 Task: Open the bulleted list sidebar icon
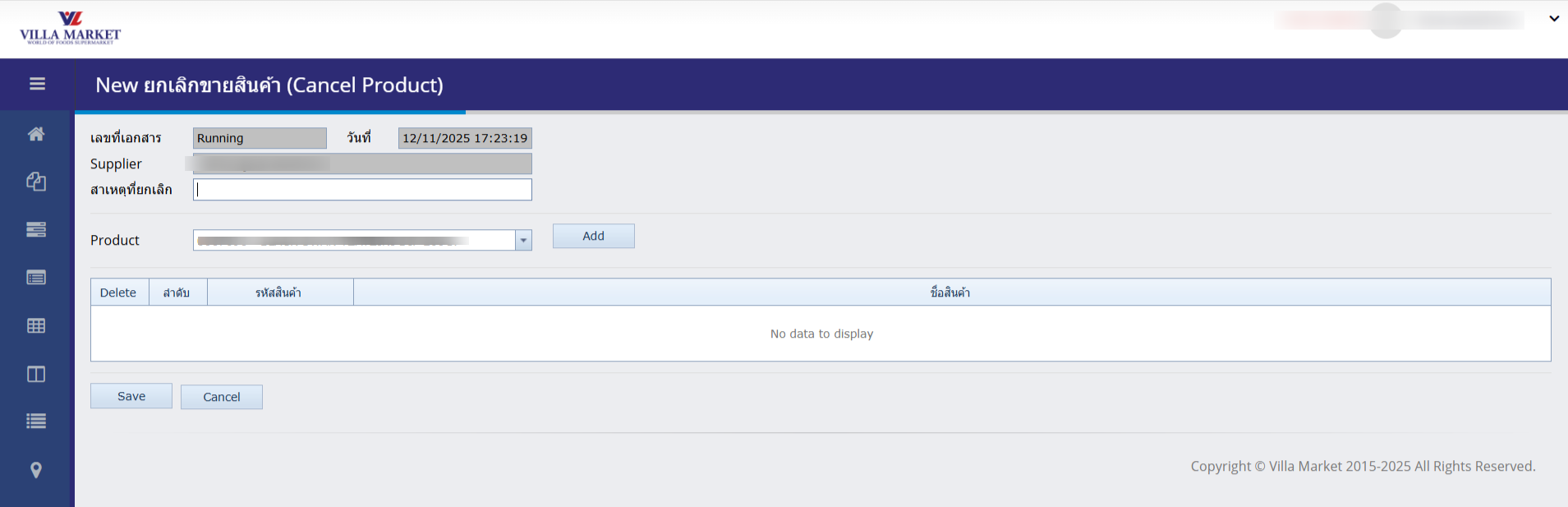(36, 422)
